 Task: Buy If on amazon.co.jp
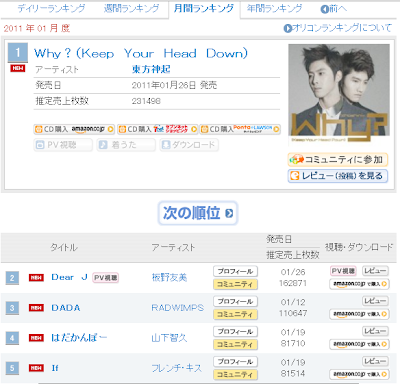coord(359,374)
